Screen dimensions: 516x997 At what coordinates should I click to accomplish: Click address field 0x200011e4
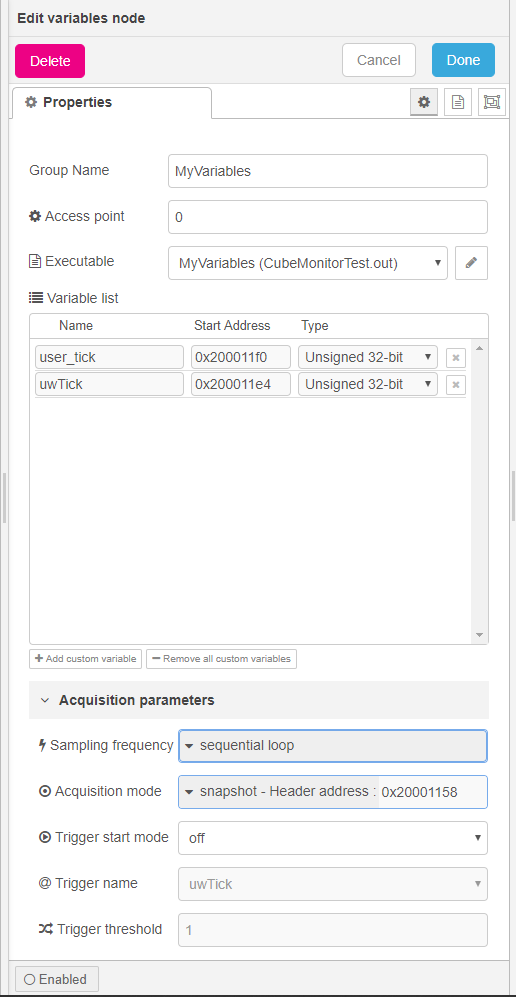coord(241,384)
